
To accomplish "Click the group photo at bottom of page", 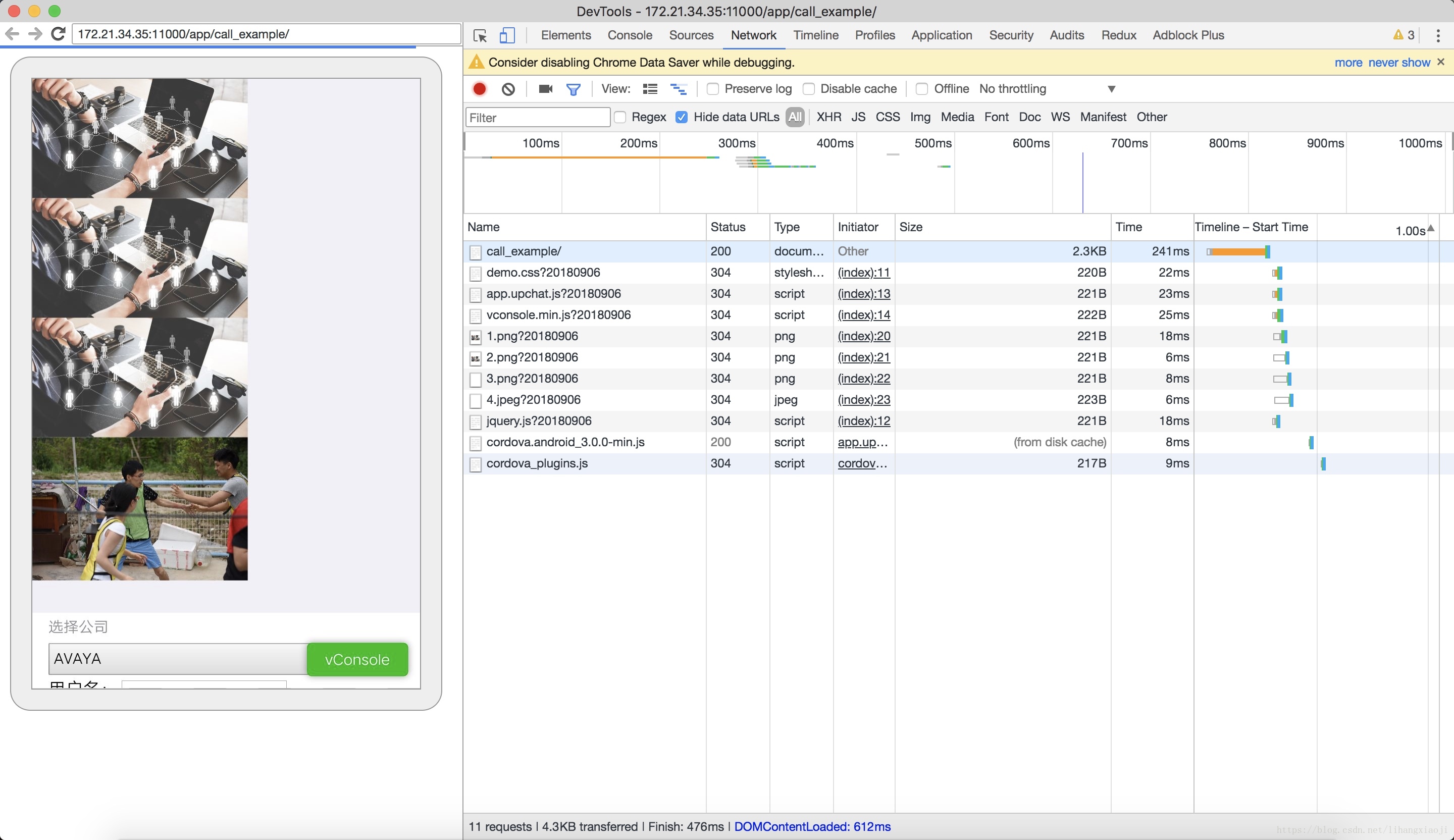I will 140,509.
